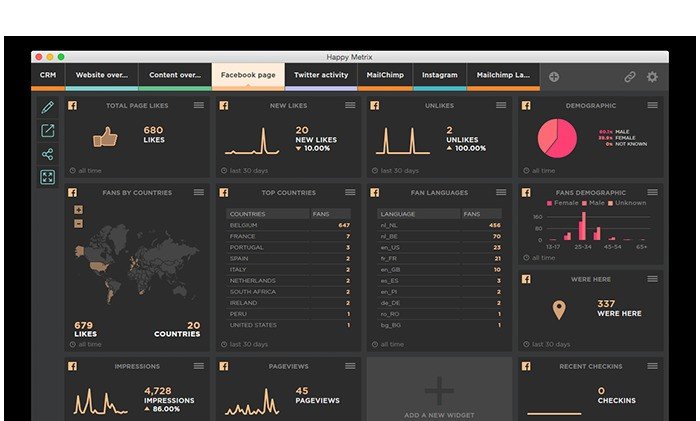The height and width of the screenshot is (421, 700).
Task: Select the nl_NL language row
Action: [440, 225]
